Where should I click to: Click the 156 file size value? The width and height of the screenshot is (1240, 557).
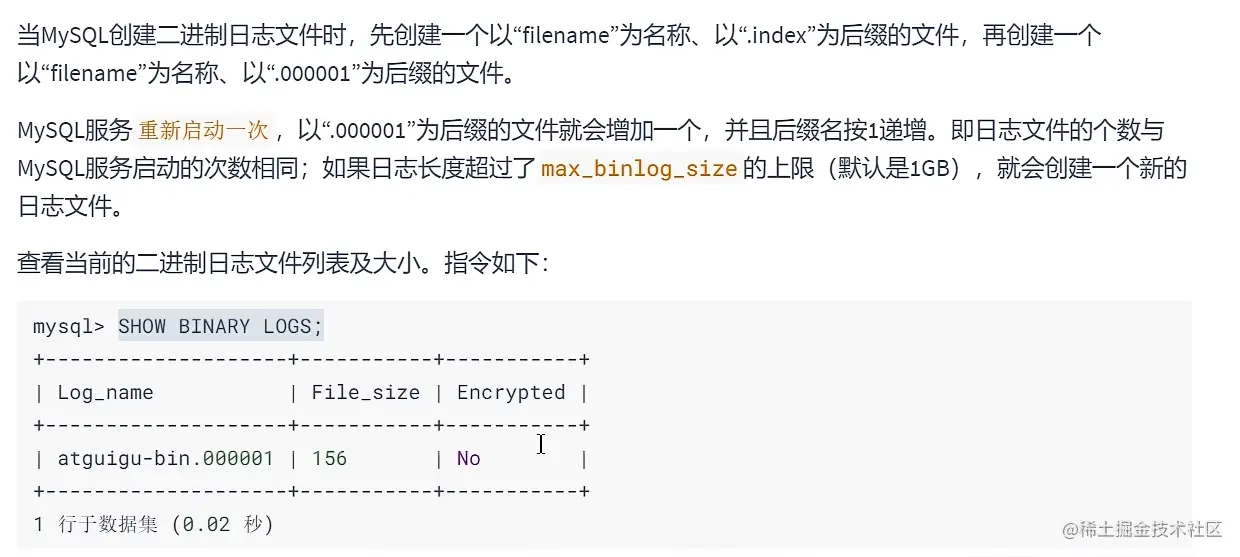(329, 459)
